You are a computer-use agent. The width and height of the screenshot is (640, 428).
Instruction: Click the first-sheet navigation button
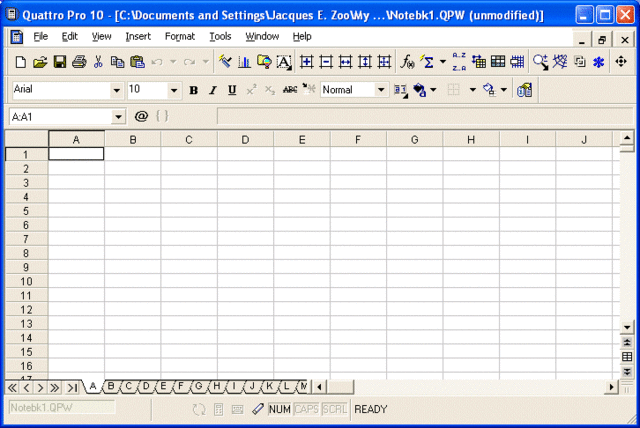click(x=12, y=388)
